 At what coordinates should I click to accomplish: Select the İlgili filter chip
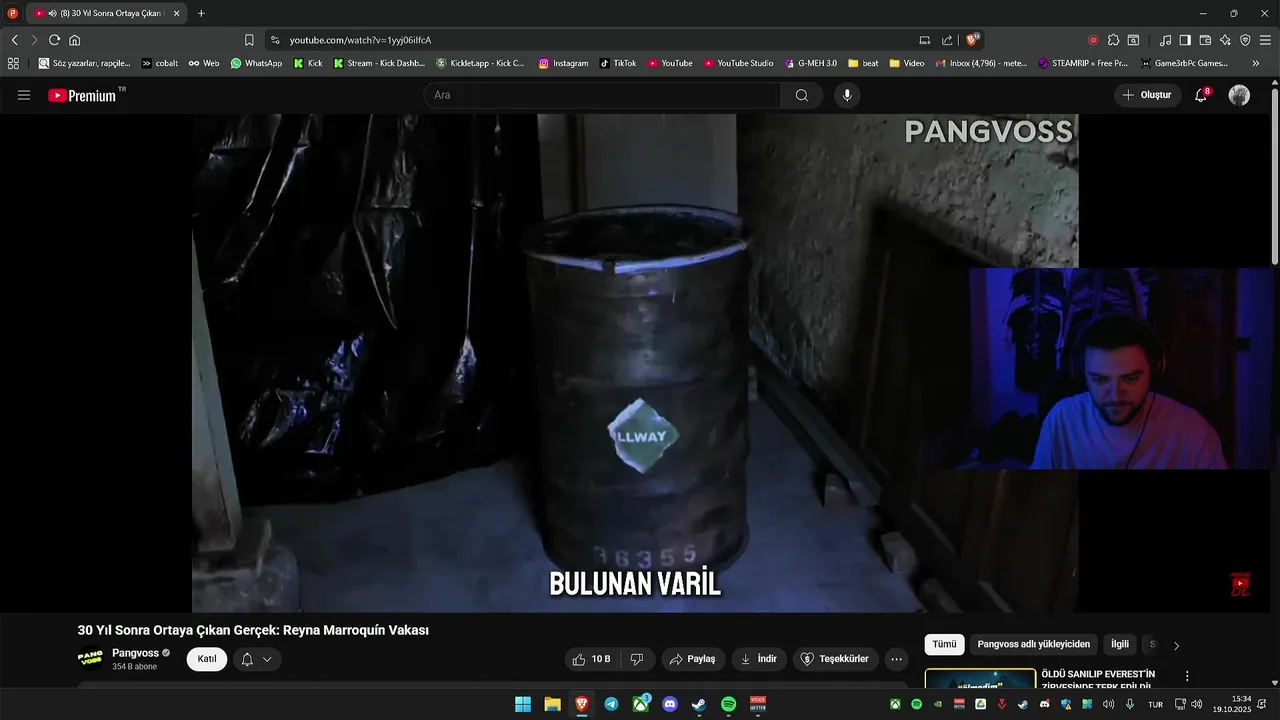(1120, 644)
